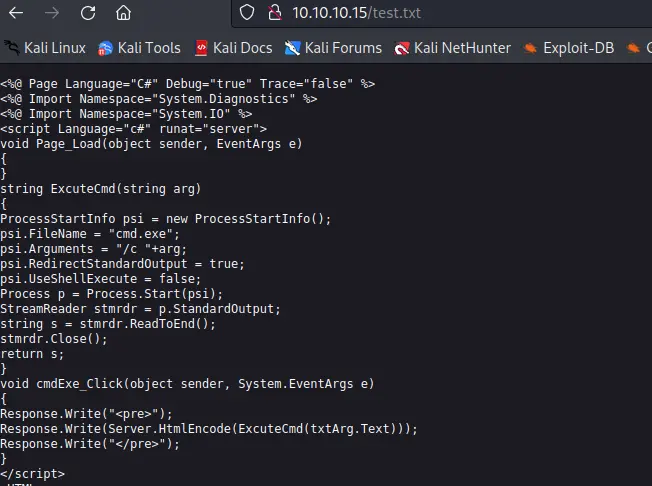Image resolution: width=652 pixels, height=486 pixels.
Task: Reload the test.txt page
Action: point(88,13)
